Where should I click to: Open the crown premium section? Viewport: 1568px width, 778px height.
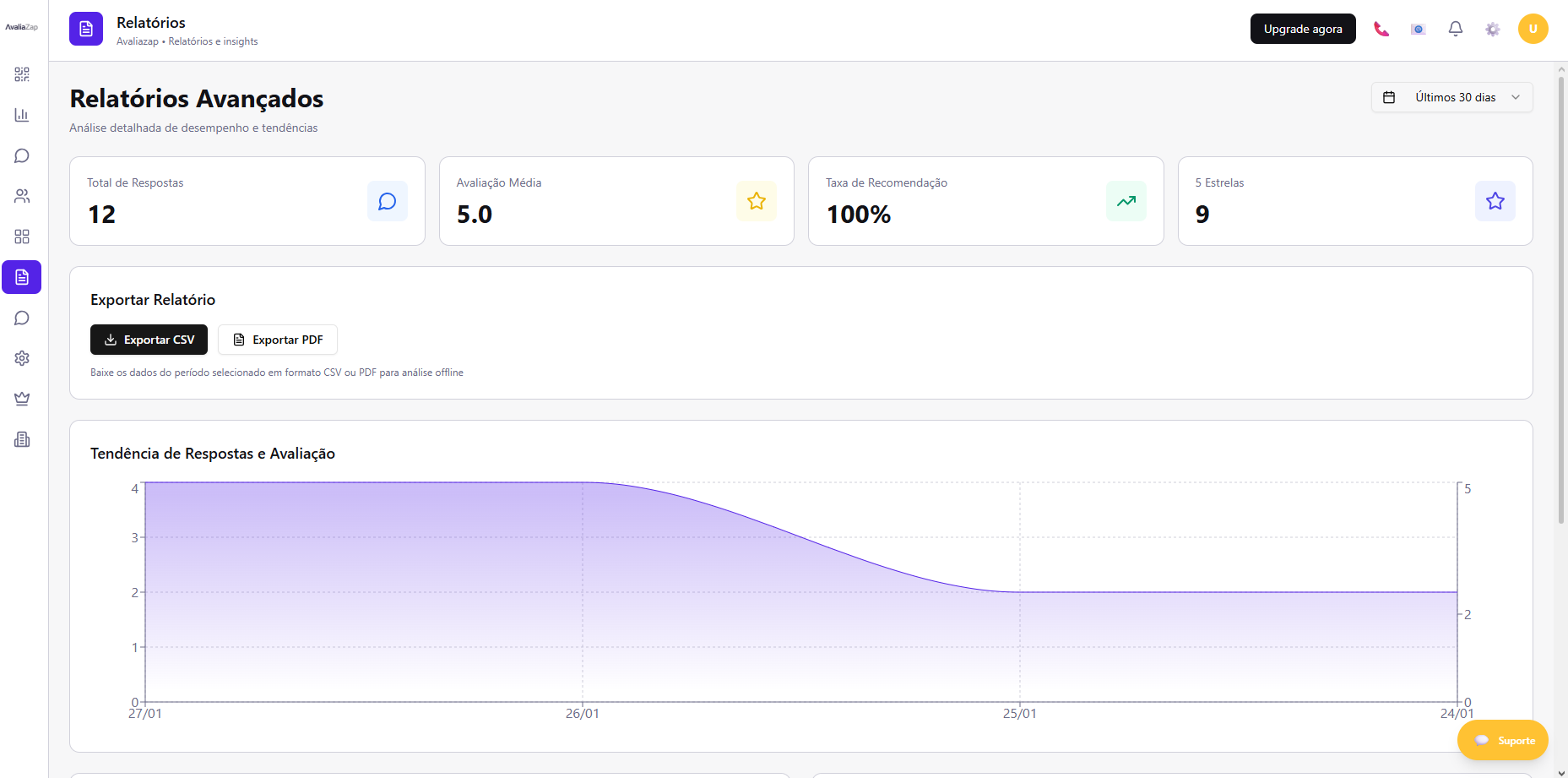tap(21, 398)
